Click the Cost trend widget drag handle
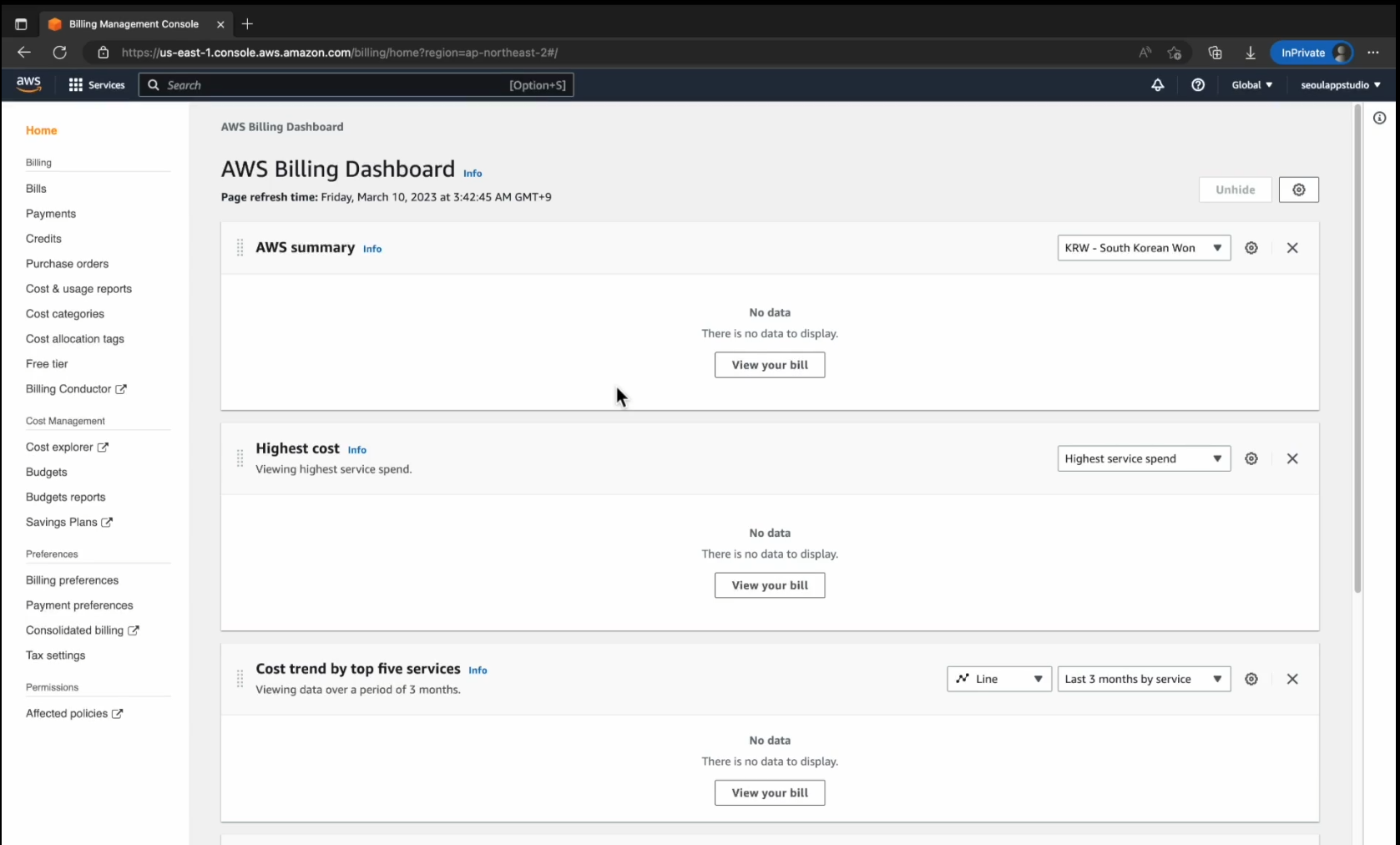The height and width of the screenshot is (845, 1400). [240, 679]
